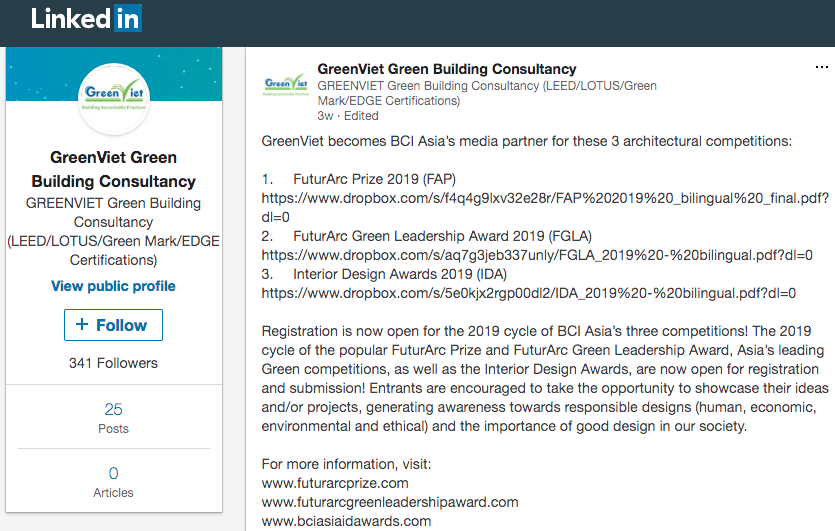Viewport: 835px width, 531px height.
Task: Visit www.bciasiaidawards.com link
Action: pos(346,521)
